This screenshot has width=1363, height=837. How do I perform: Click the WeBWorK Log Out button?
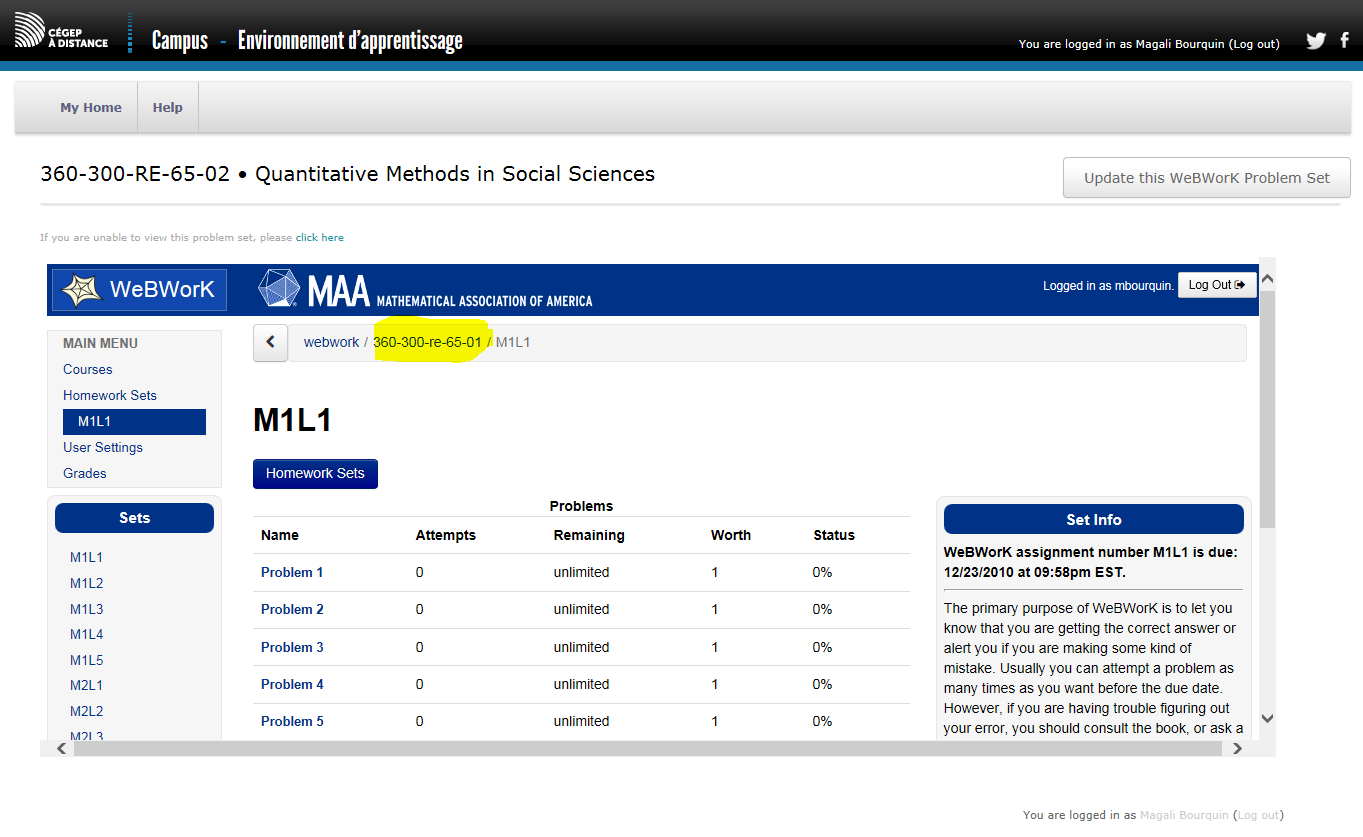pos(1215,285)
